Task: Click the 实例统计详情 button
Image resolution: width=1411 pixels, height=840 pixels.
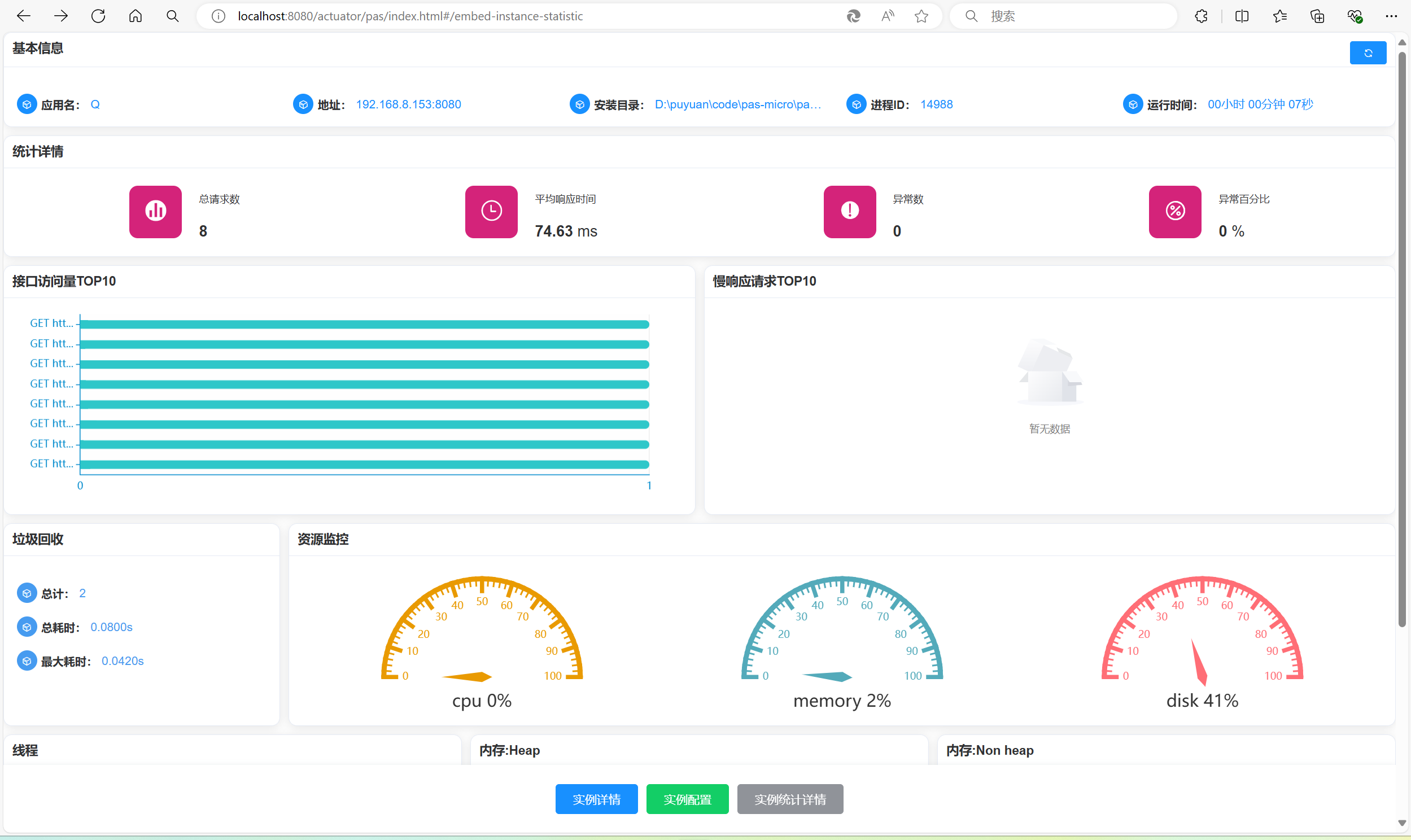Action: (789, 799)
